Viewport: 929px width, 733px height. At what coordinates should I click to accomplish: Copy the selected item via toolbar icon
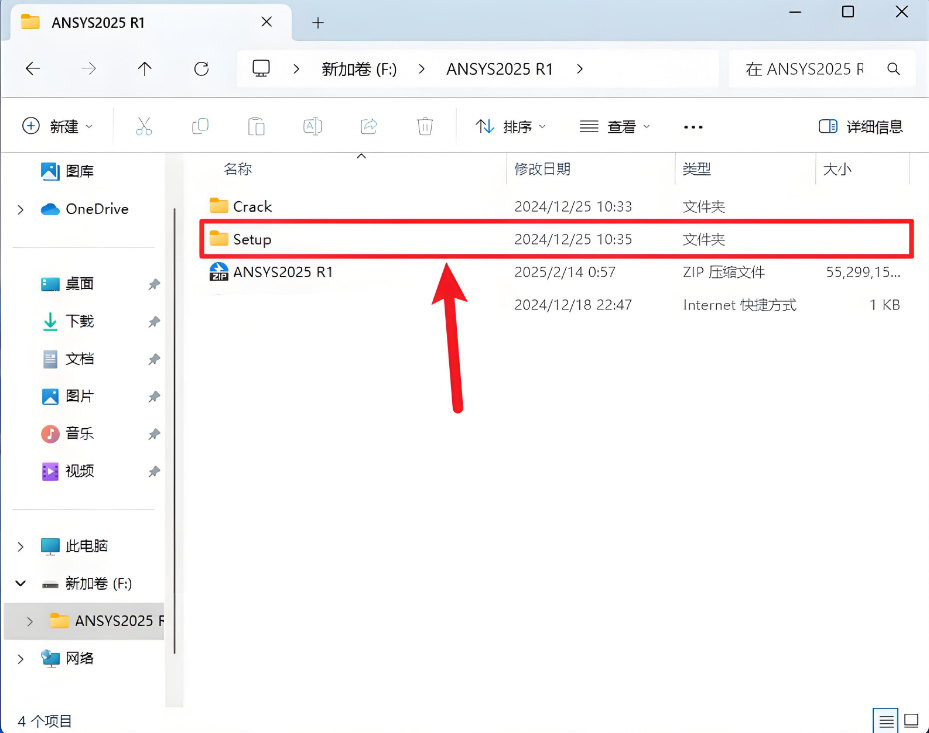pos(200,126)
